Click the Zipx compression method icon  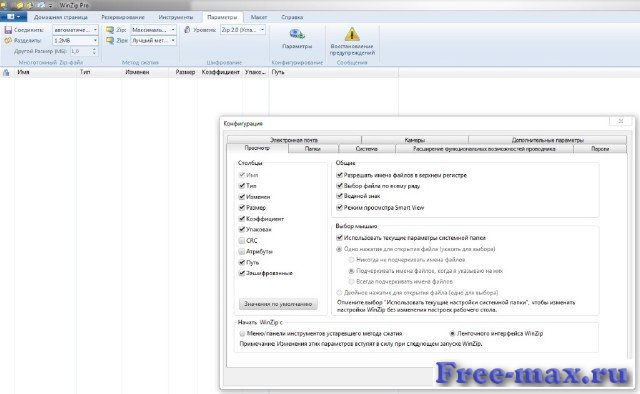tap(110, 40)
